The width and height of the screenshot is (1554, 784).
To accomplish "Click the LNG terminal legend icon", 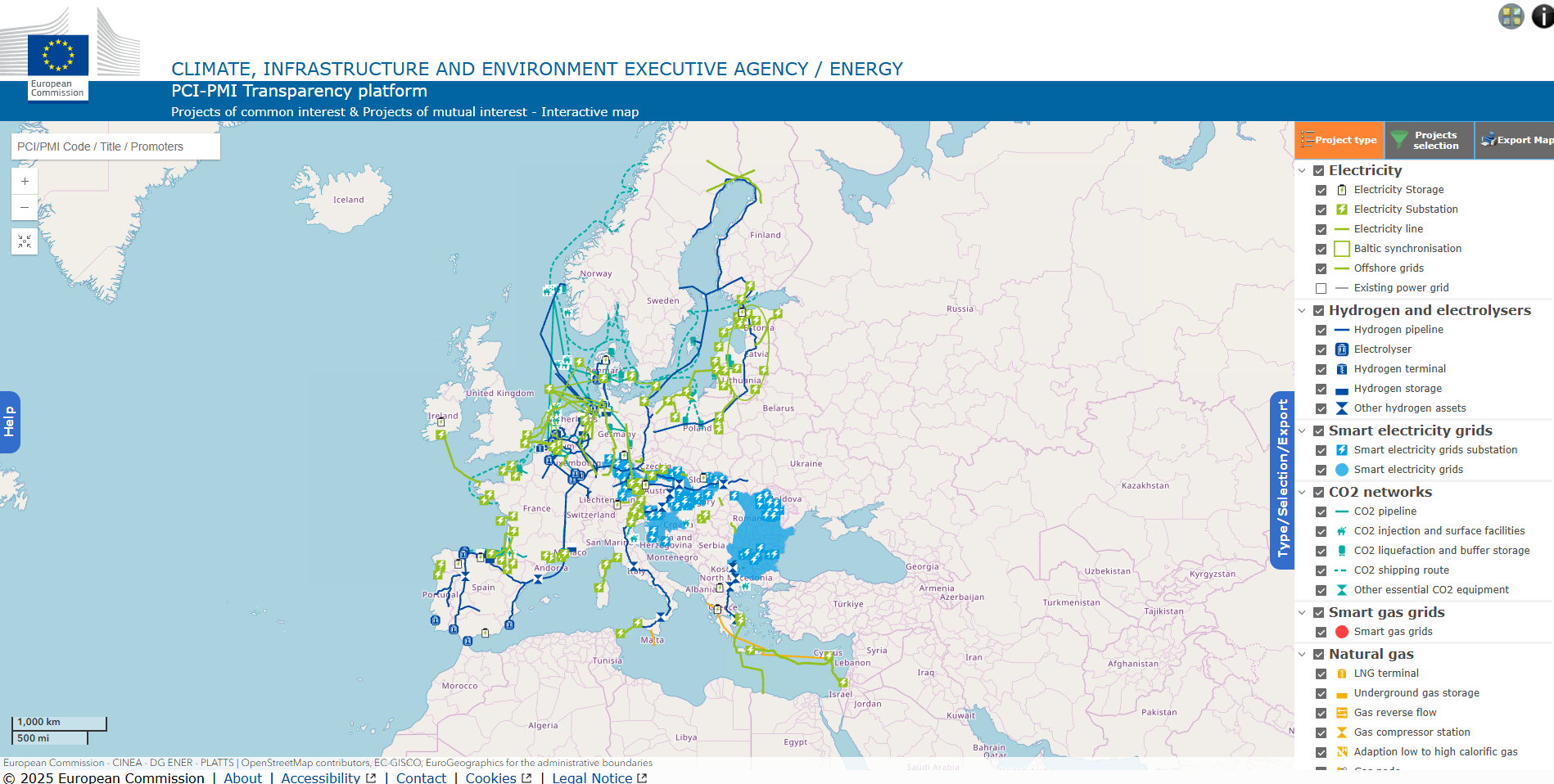I will click(1341, 674).
